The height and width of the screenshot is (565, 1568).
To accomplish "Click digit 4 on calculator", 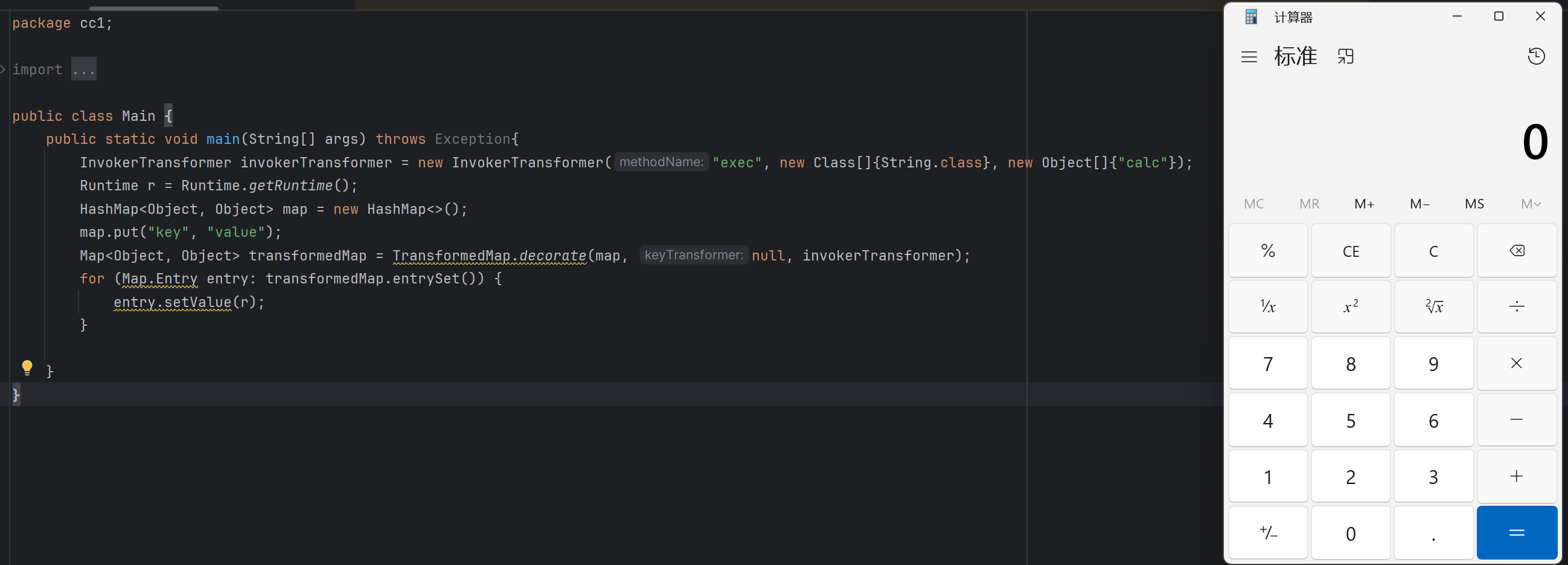I will click(x=1268, y=420).
